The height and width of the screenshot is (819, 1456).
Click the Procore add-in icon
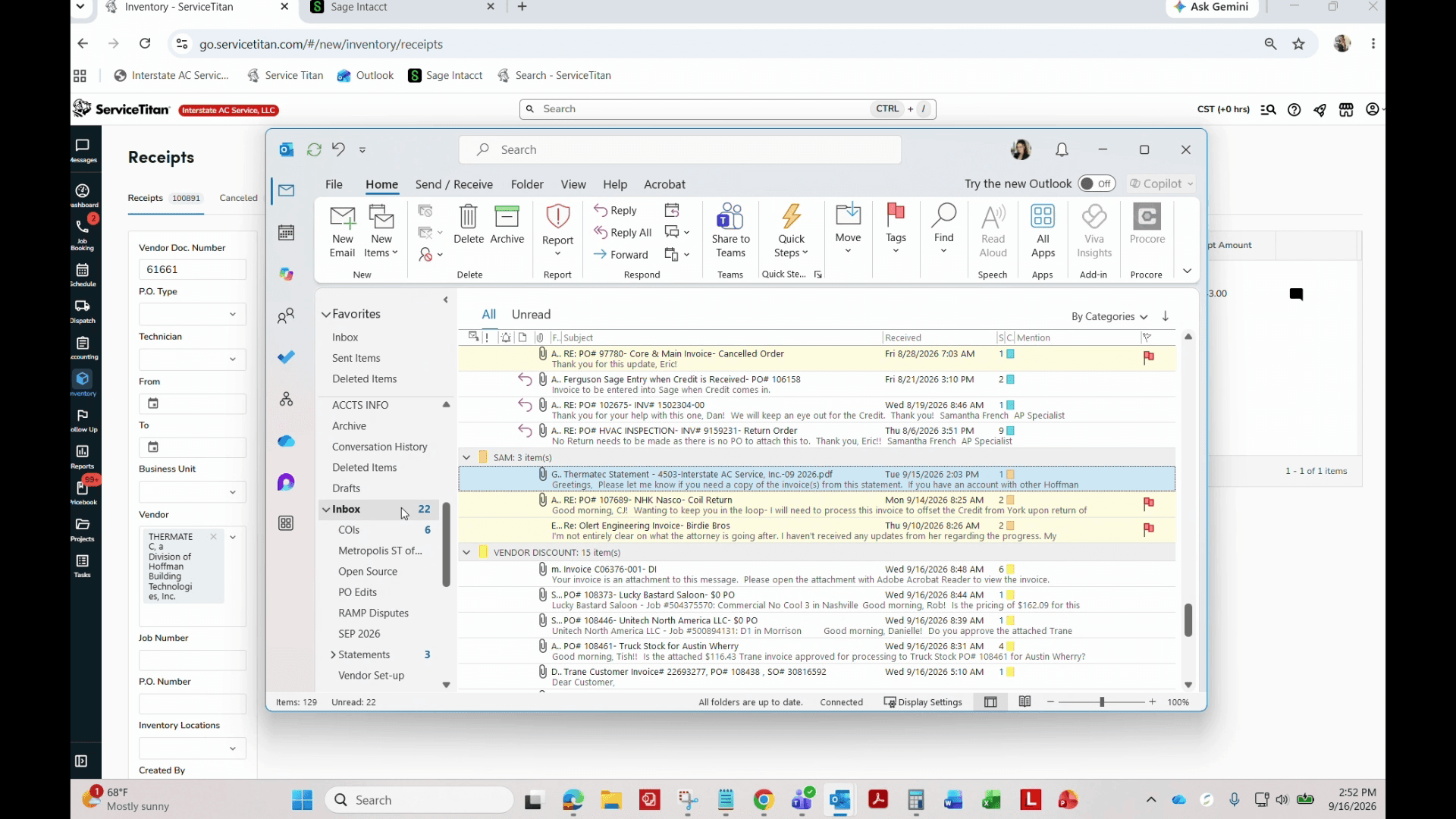[1147, 224]
